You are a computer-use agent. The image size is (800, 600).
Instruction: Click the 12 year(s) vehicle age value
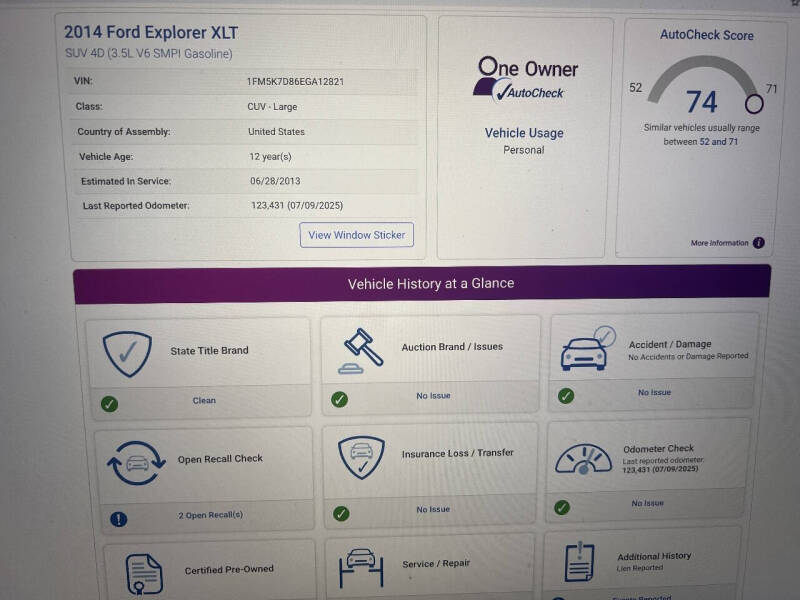(x=270, y=156)
